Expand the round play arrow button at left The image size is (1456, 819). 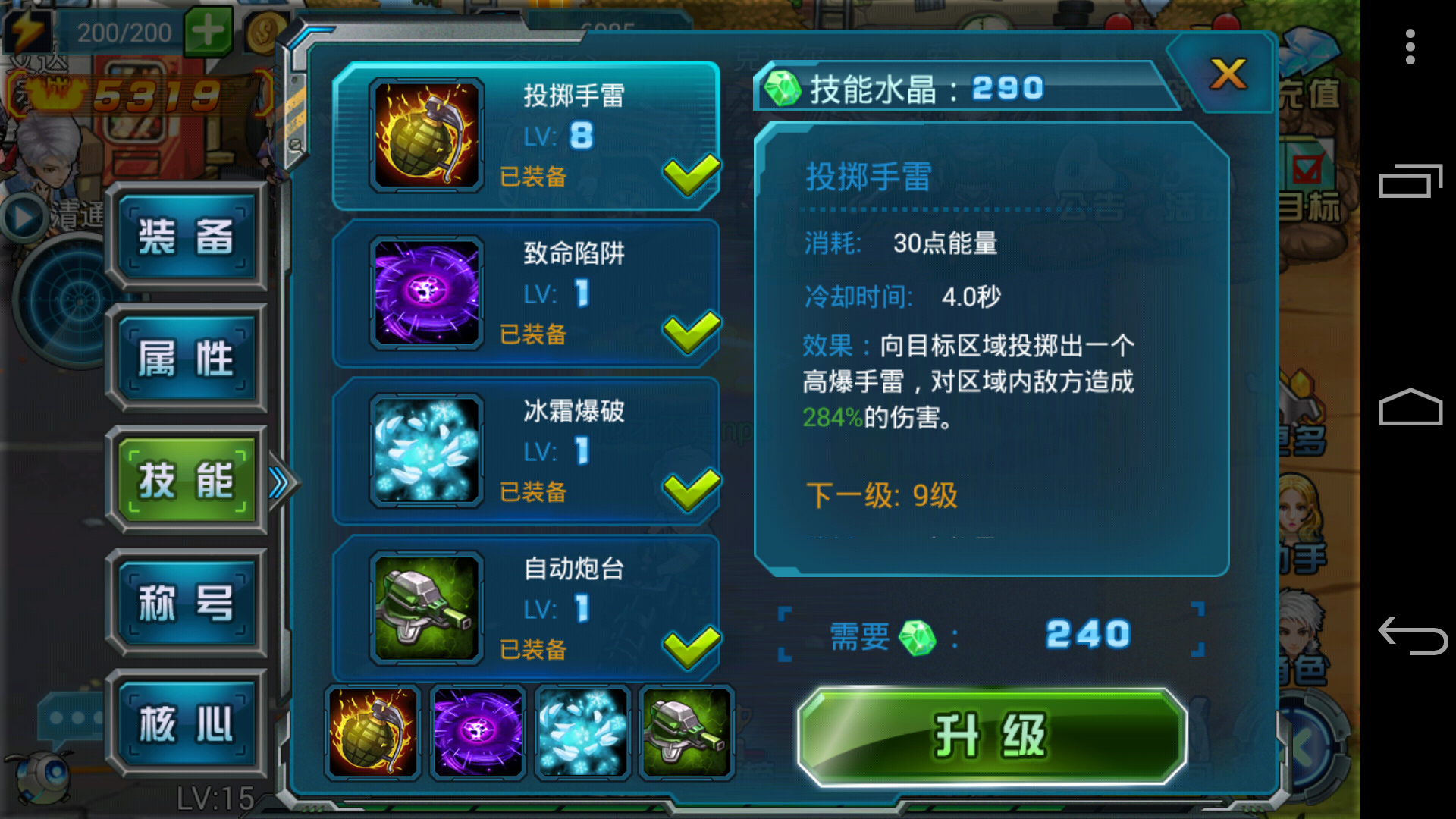coord(24,218)
